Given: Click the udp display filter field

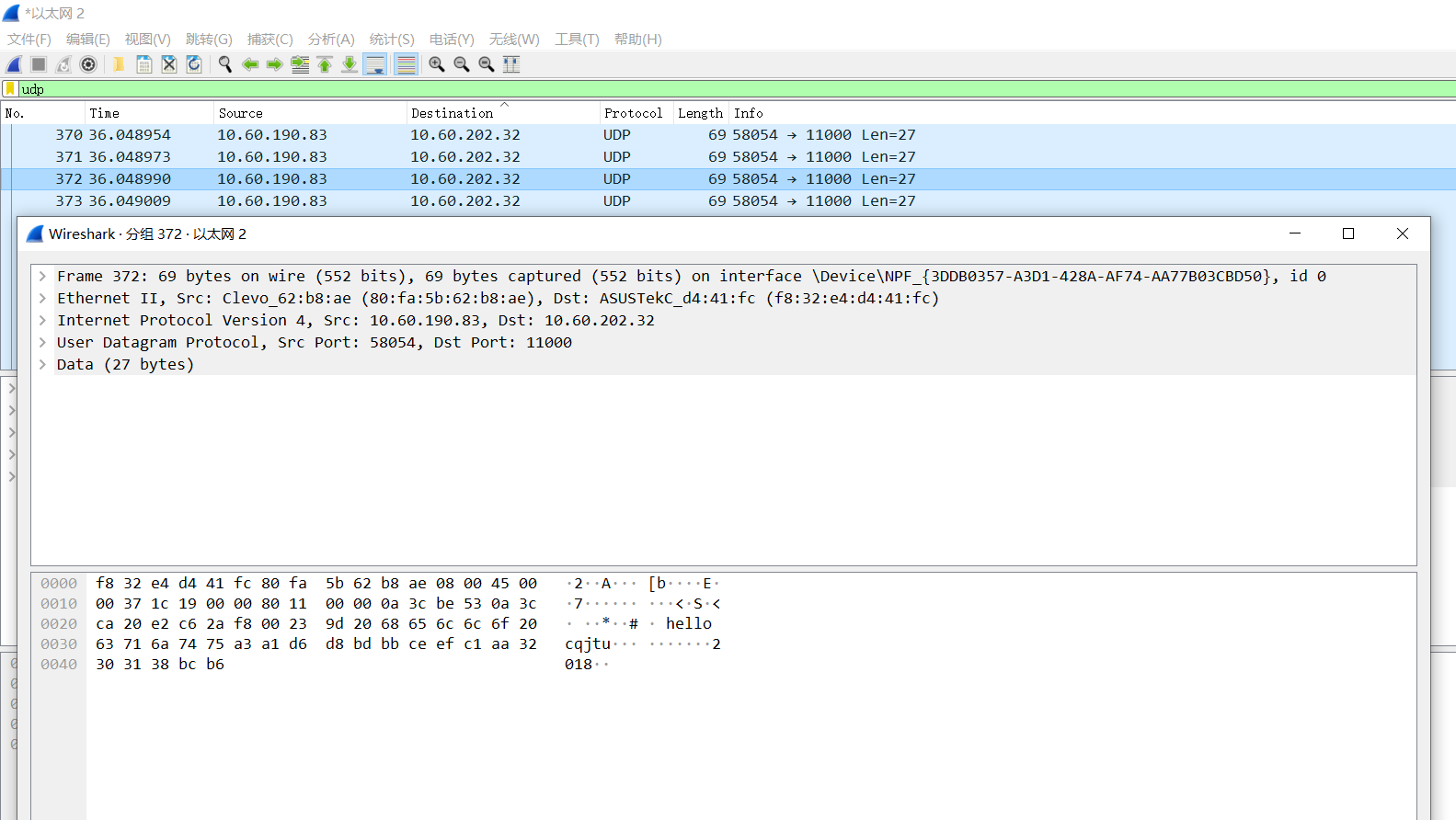Looking at the screenshot, I should pos(736,89).
